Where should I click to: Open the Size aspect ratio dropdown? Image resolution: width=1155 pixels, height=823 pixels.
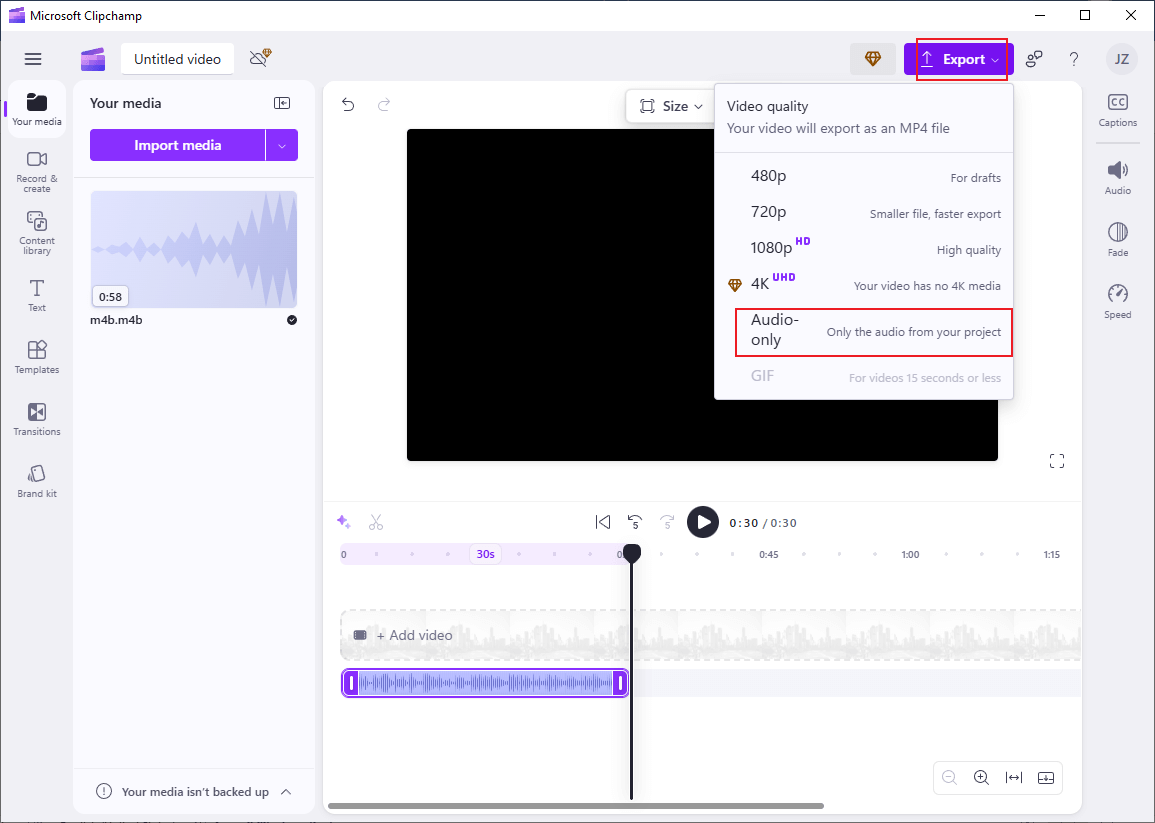(670, 106)
